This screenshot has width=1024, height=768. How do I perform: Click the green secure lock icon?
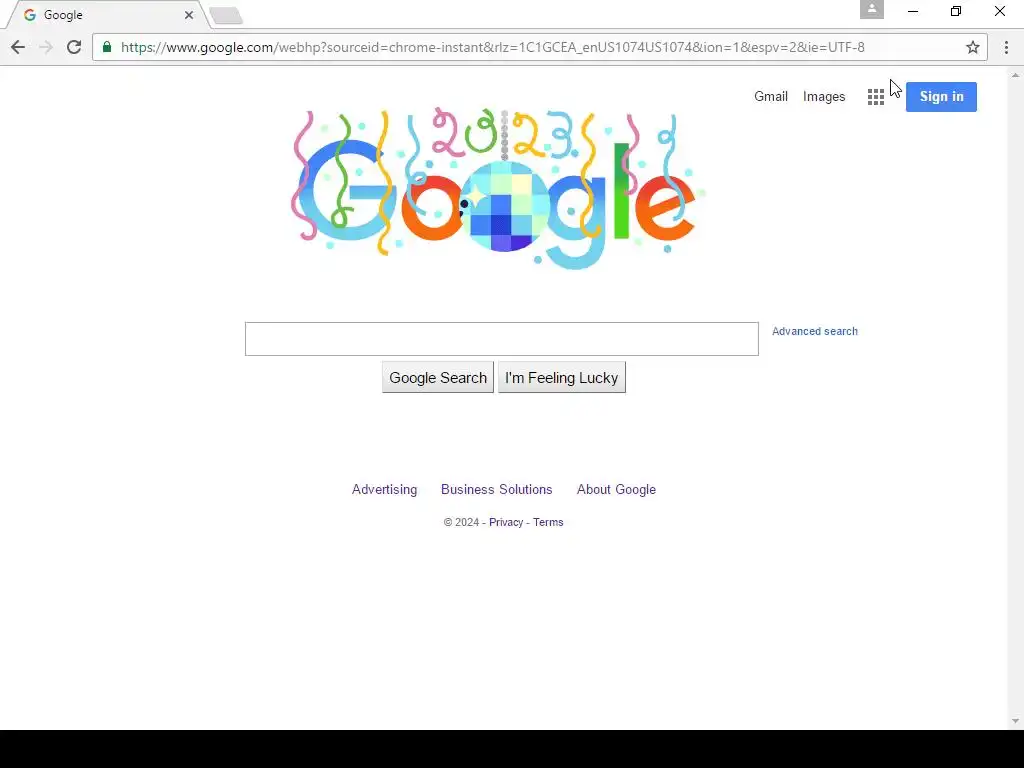point(107,46)
